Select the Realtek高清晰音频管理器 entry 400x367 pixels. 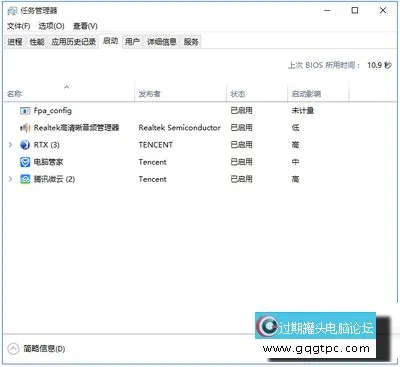[x=76, y=128]
